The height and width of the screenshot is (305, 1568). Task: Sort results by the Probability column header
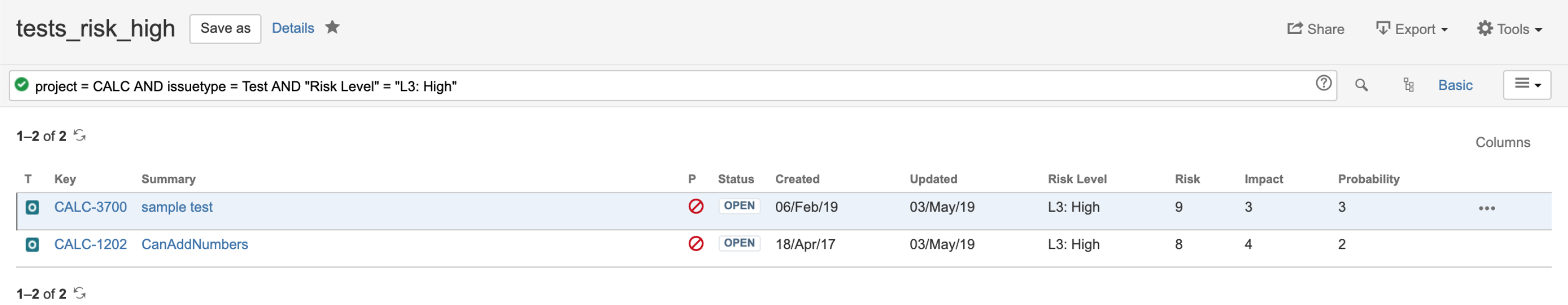[x=1369, y=179]
